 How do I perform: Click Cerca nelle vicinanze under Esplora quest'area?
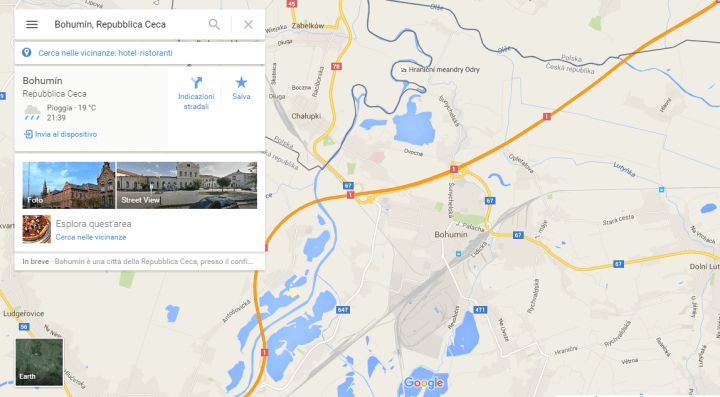[91, 237]
